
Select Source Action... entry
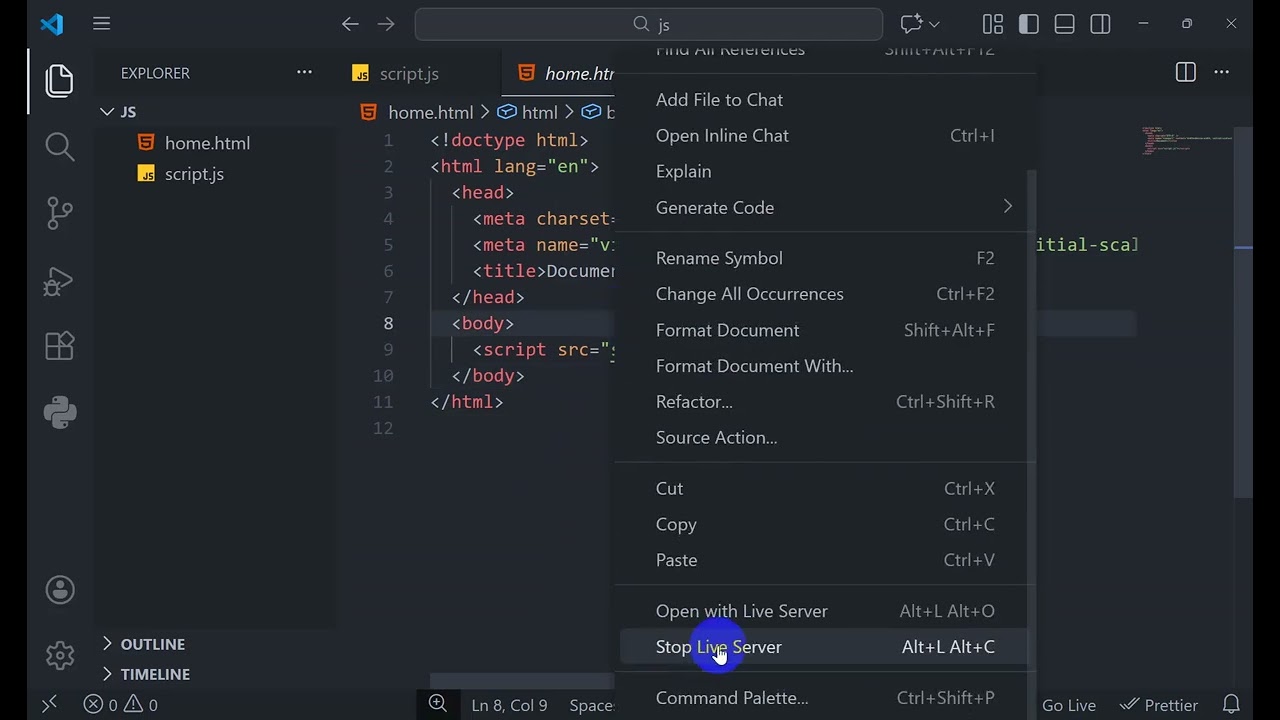point(825,437)
